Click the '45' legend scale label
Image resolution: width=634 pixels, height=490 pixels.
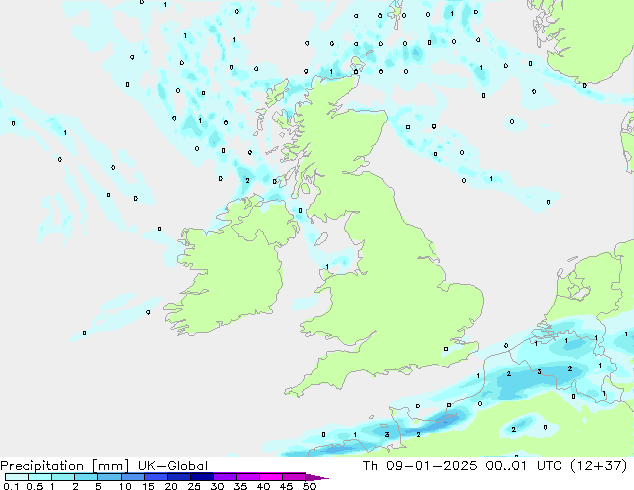coord(286,486)
